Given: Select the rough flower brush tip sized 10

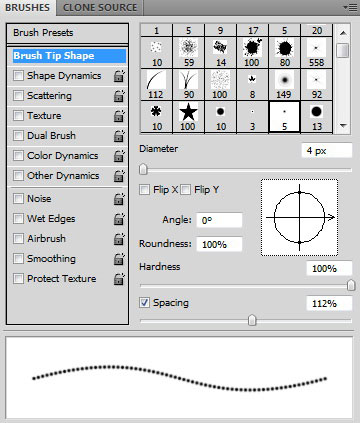Looking at the screenshot, I should (156, 117).
